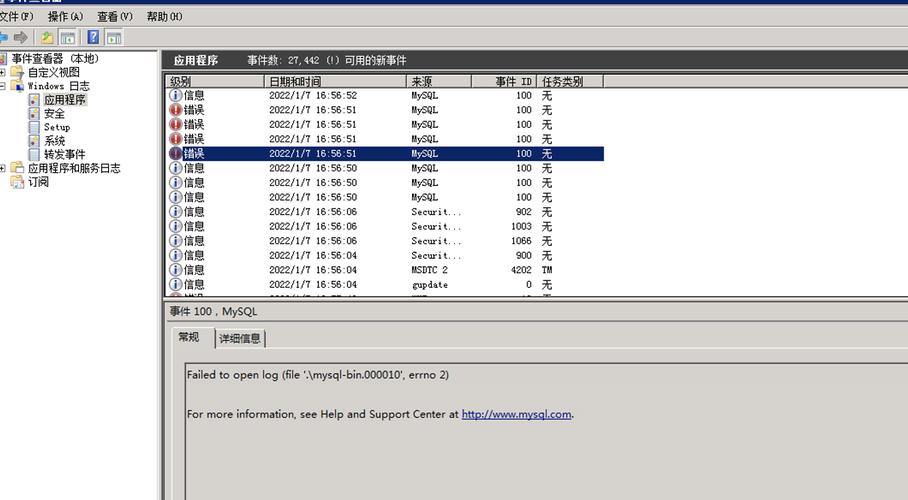Click the 自定义视图 folder icon

coord(17,72)
